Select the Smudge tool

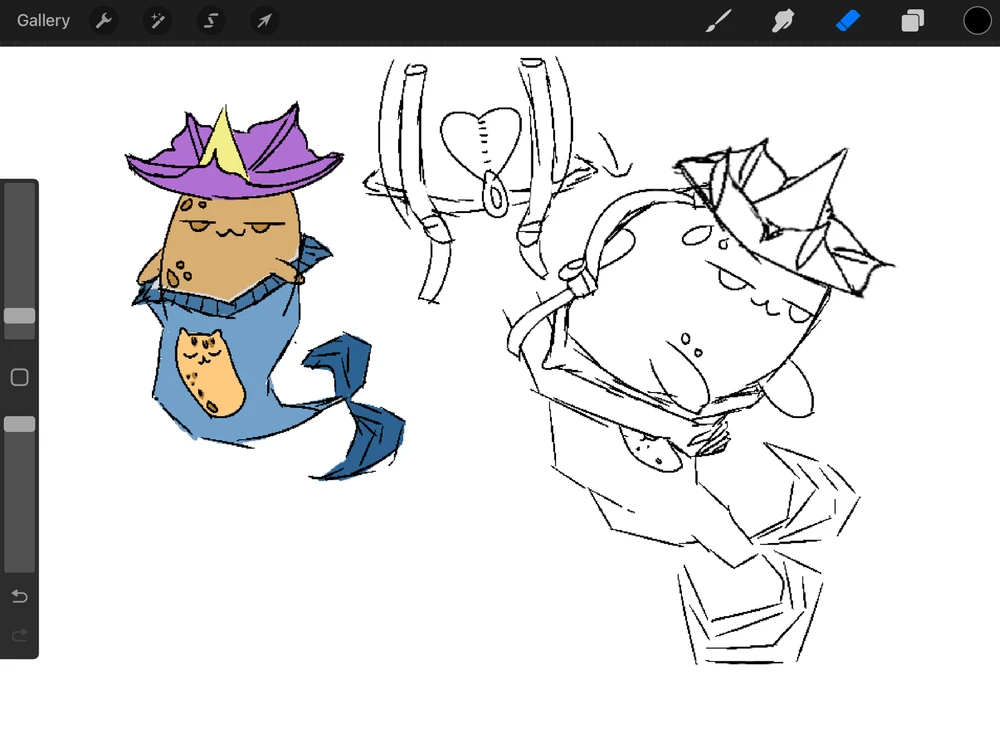click(x=783, y=21)
